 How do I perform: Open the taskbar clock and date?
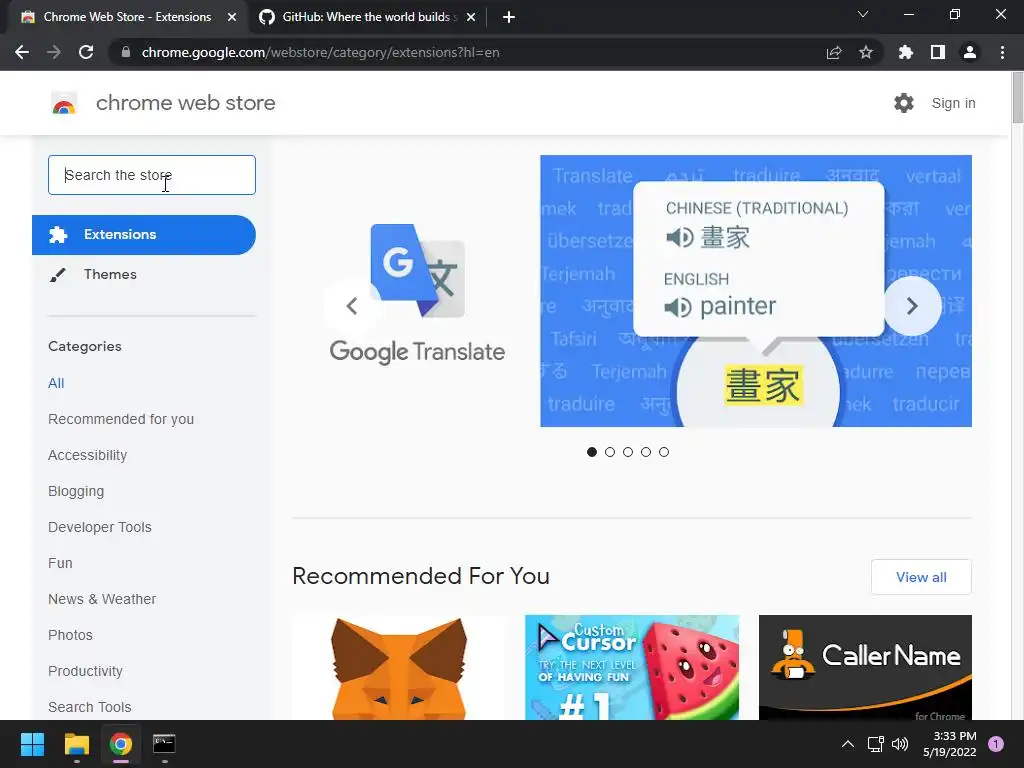pos(950,744)
